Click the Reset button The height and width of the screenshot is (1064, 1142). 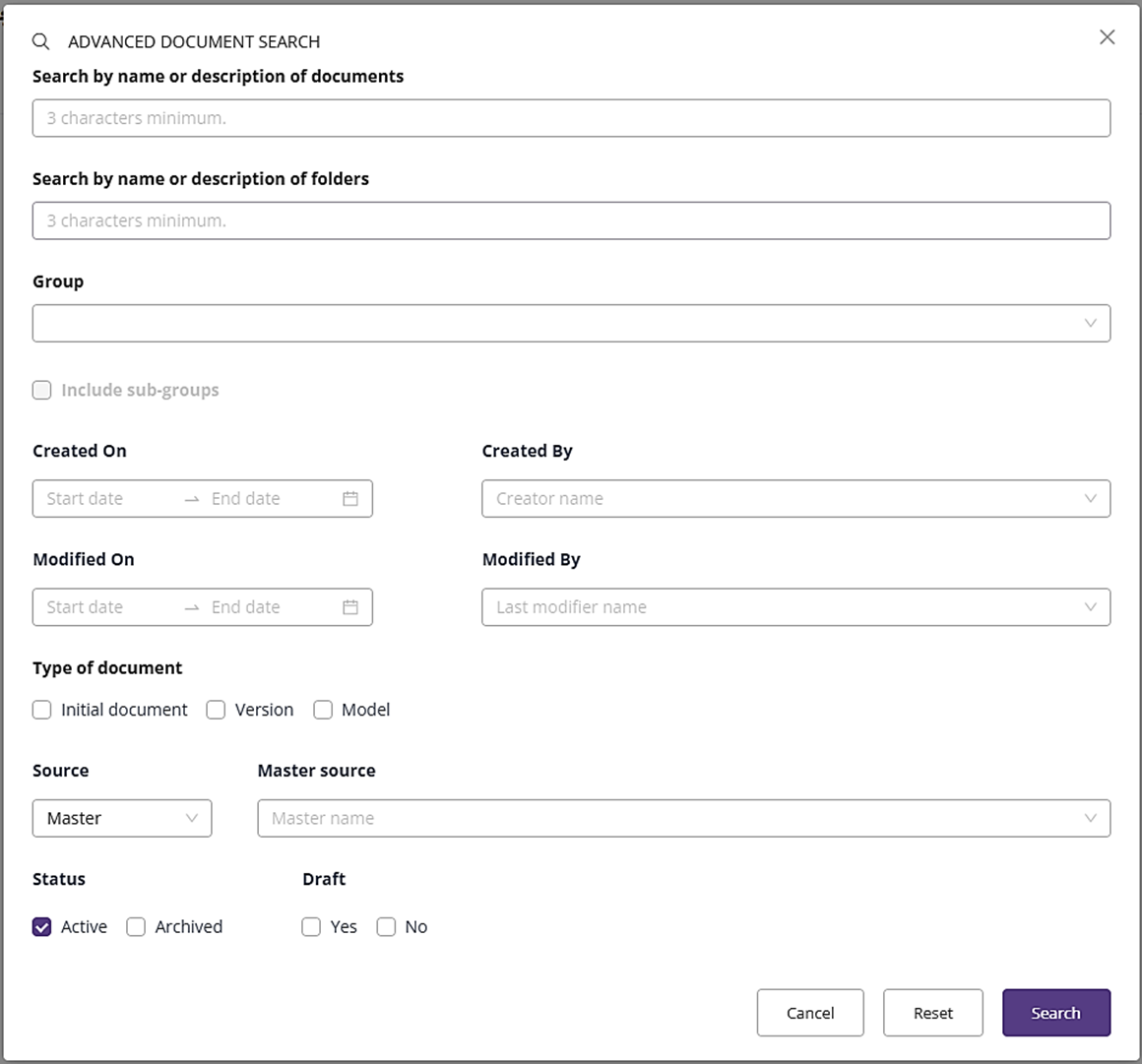[x=932, y=1013]
